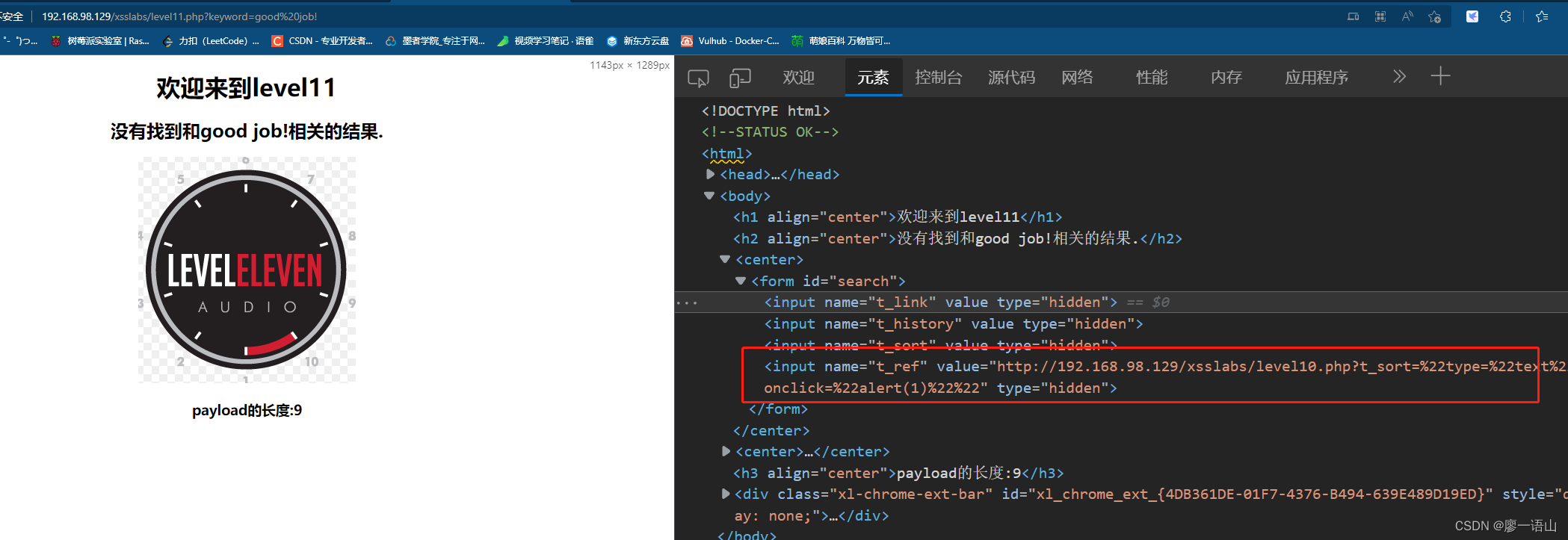
Task: Open the Extensions puzzle icon
Action: [1505, 16]
